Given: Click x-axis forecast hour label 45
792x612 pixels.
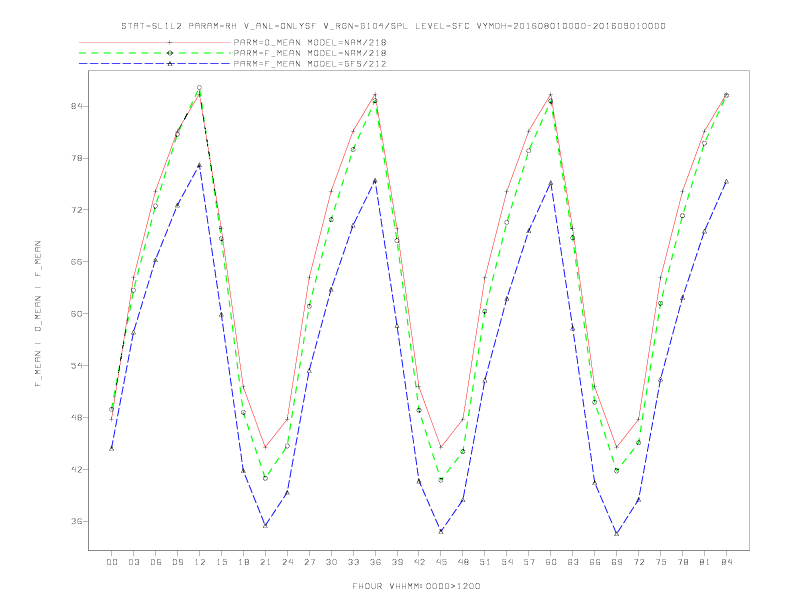Looking at the screenshot, I should coord(441,562).
